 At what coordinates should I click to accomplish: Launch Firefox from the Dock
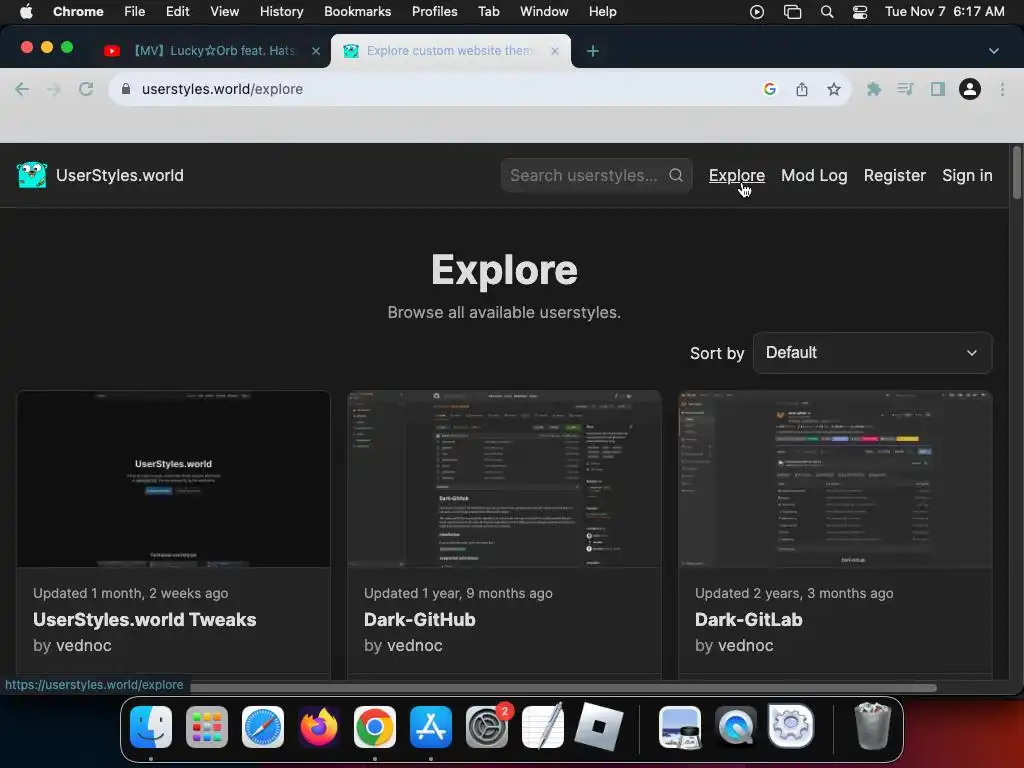[x=319, y=727]
